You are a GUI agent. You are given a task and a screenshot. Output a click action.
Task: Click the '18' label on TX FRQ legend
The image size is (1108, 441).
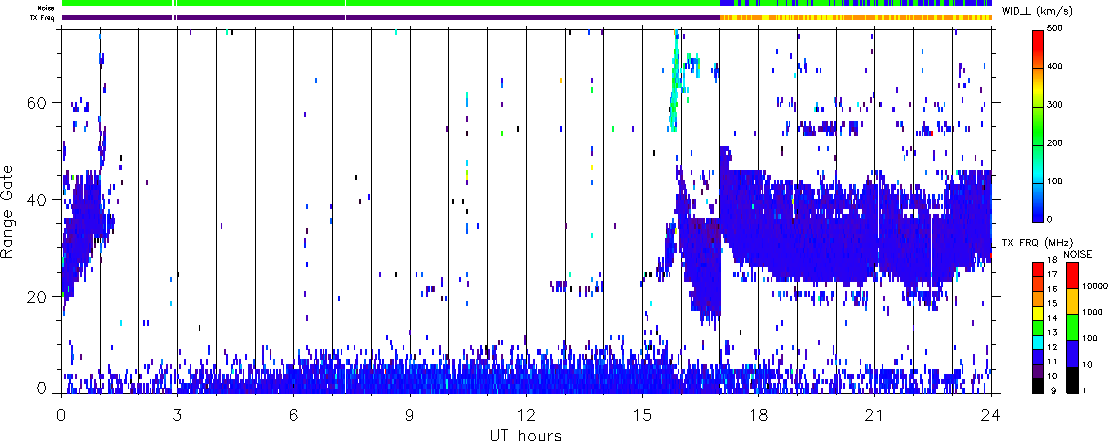[x=1050, y=259]
